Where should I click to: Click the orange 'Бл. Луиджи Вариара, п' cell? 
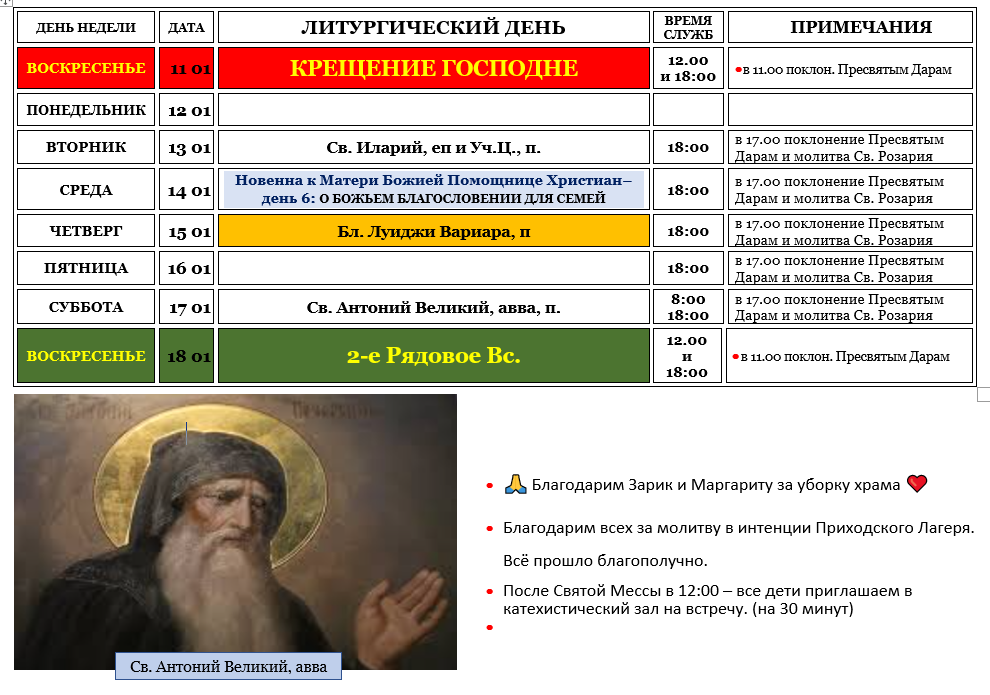pos(433,231)
